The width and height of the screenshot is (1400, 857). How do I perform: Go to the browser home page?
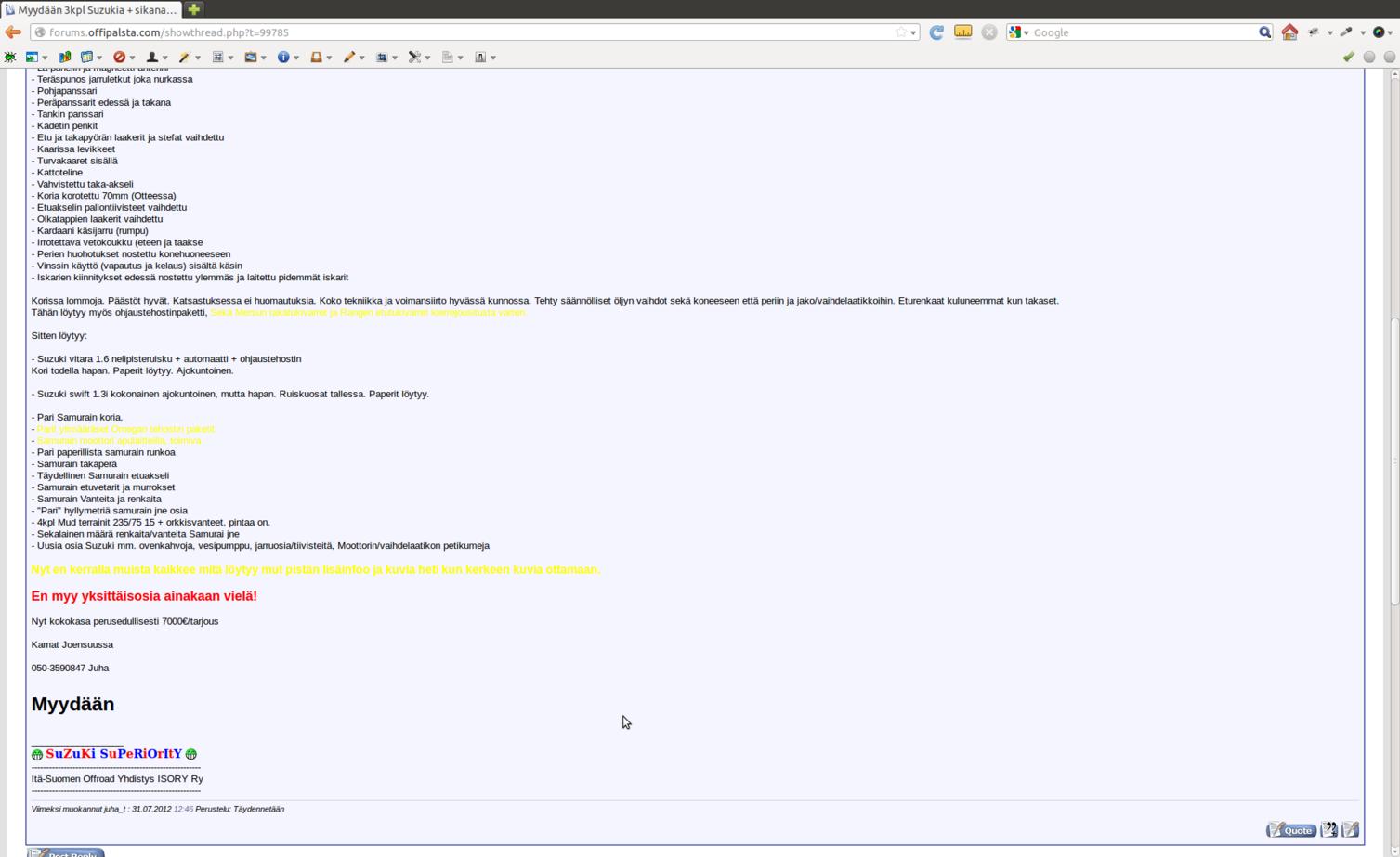tap(1289, 32)
